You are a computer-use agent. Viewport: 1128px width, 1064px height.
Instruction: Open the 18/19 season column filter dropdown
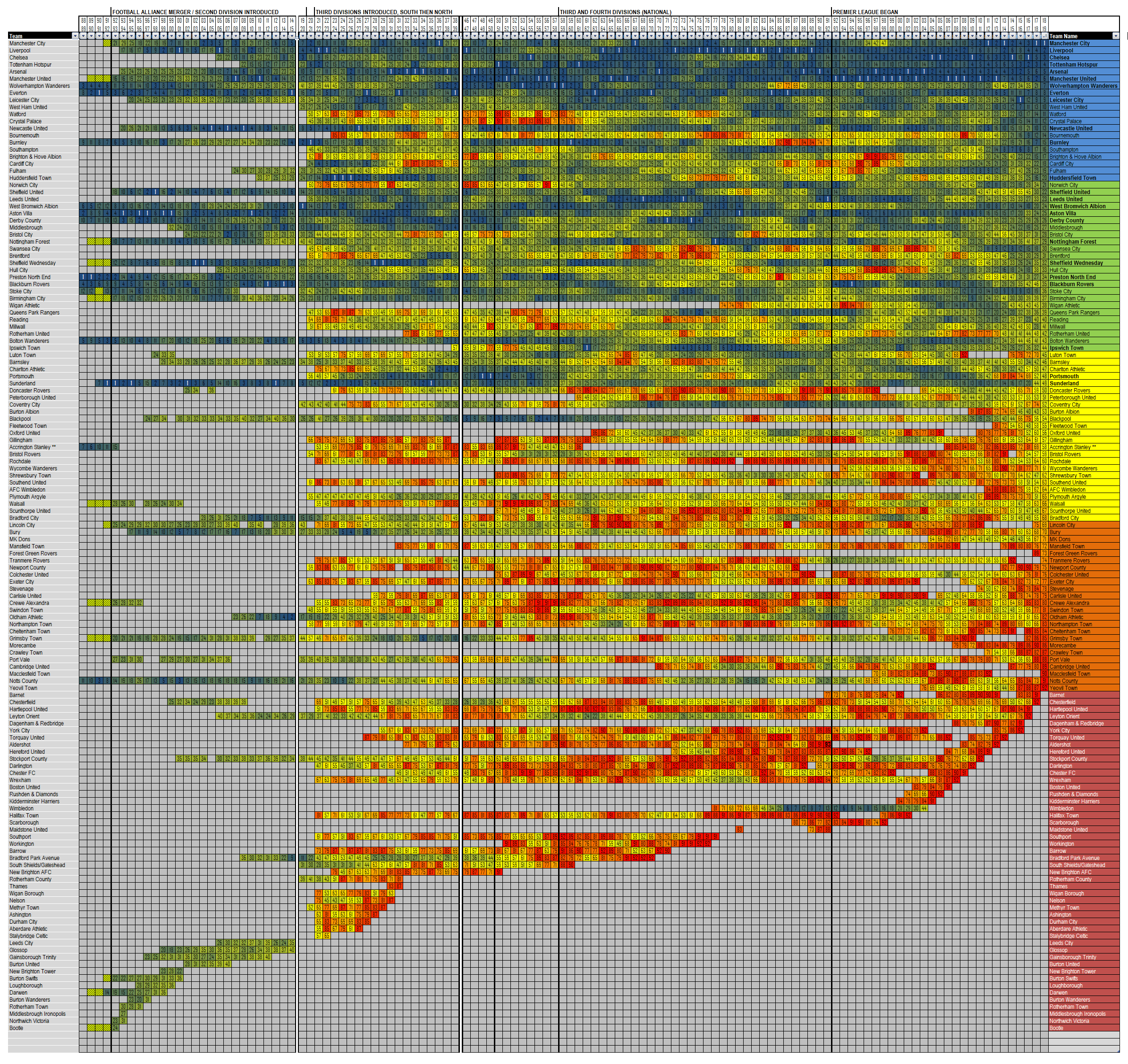[x=1043, y=35]
